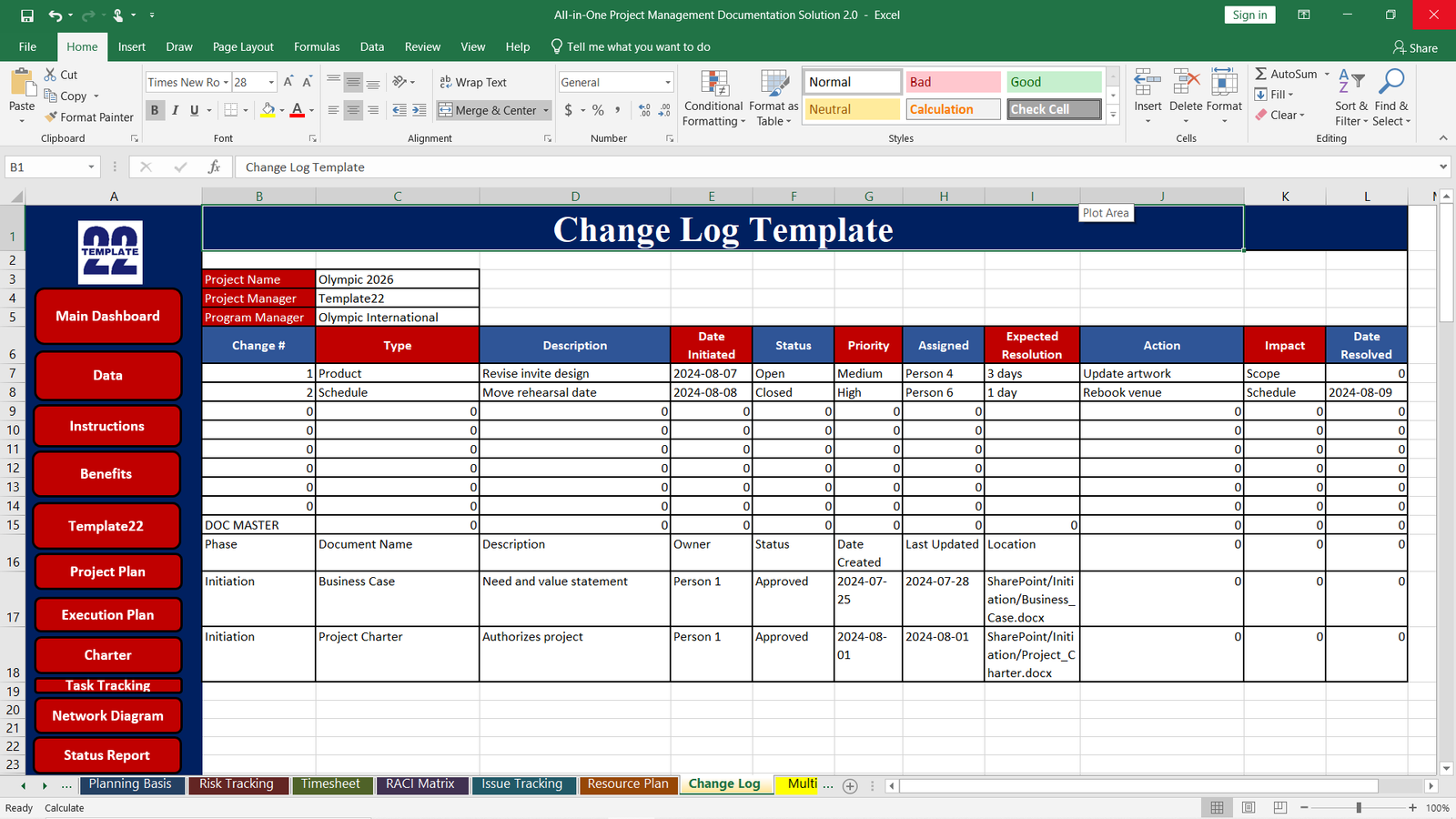Screen dimensions: 1456x819
Task: Click Increase Decimal icon
Action: [x=644, y=110]
